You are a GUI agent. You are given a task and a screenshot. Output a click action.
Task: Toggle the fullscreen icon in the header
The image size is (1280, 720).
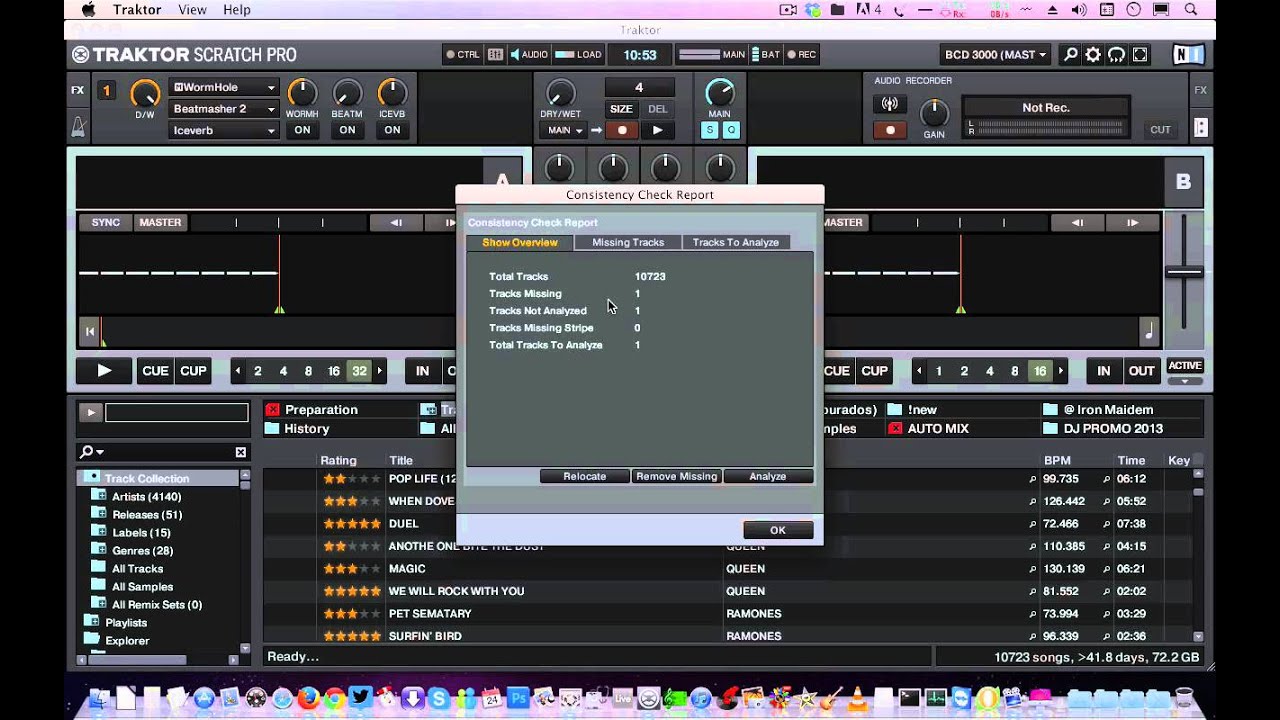point(1139,55)
